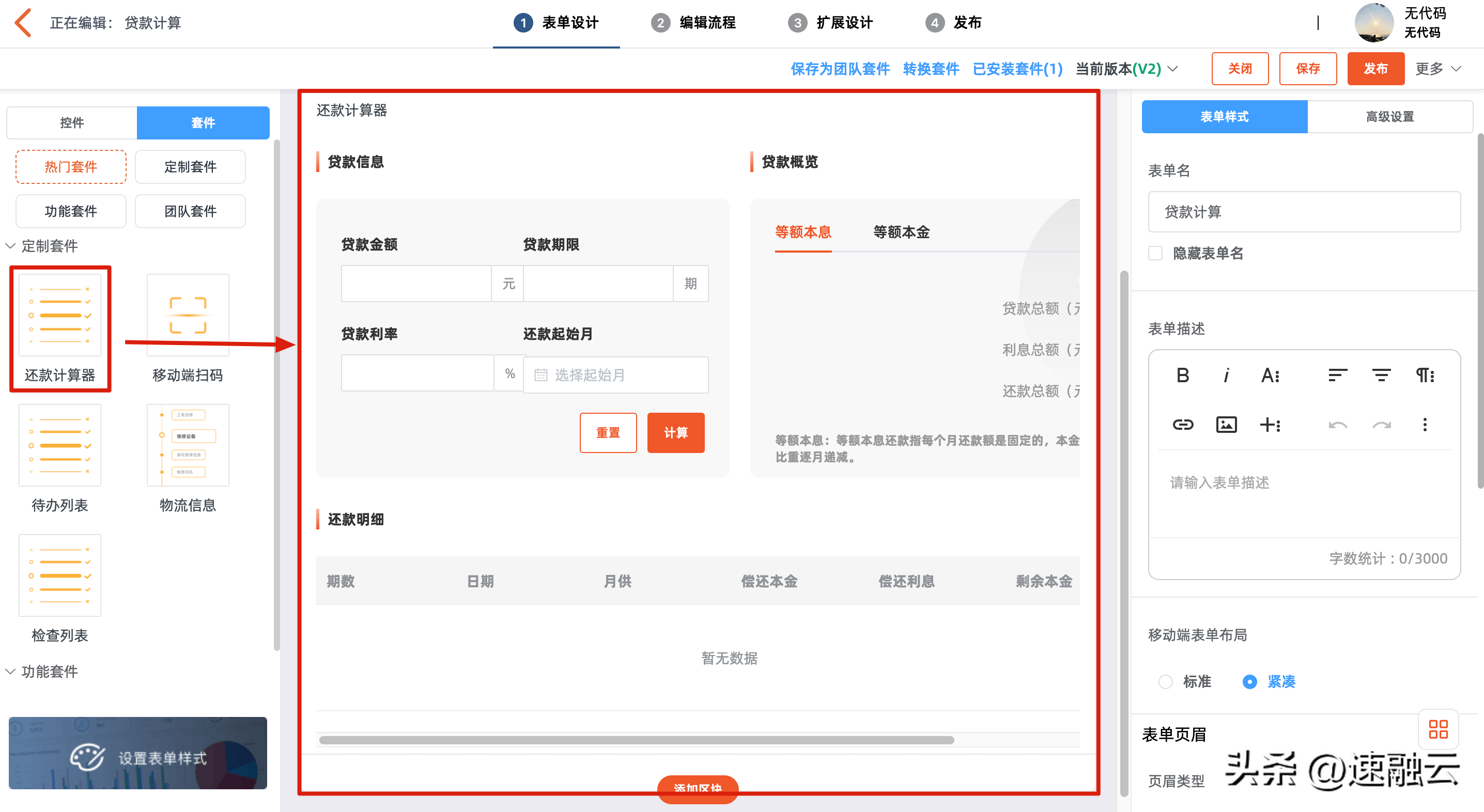Image resolution: width=1484 pixels, height=812 pixels.
Task: Toggle italic text in description editor
Action: point(1226,376)
